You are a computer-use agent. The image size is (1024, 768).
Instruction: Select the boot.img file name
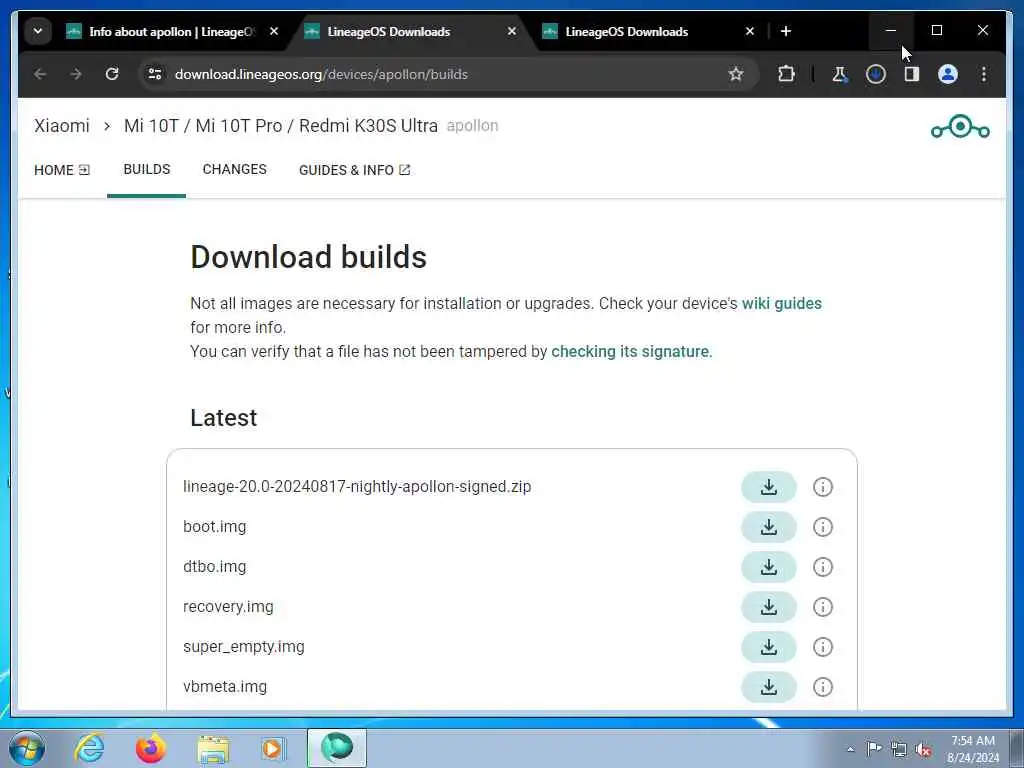[215, 527]
